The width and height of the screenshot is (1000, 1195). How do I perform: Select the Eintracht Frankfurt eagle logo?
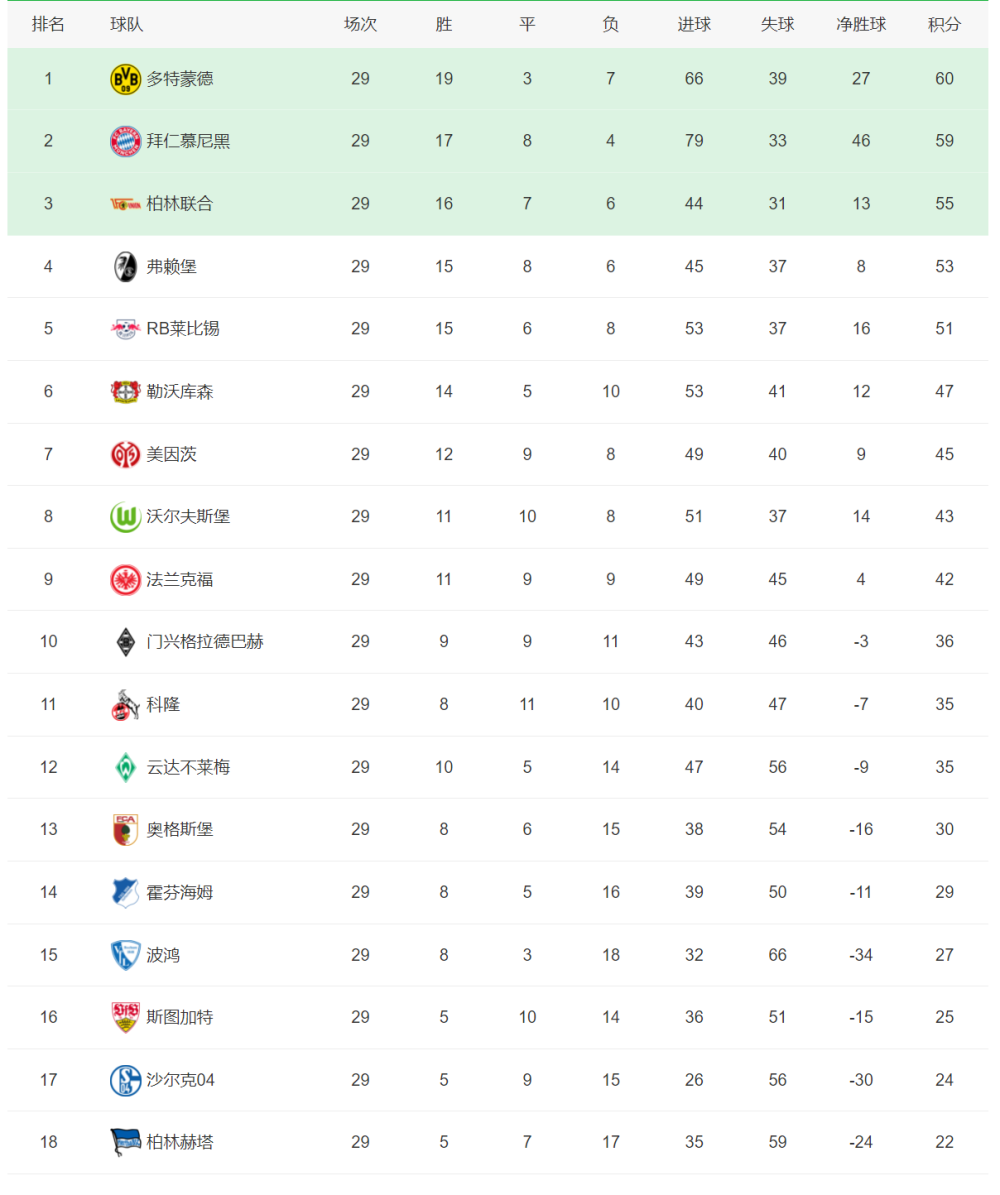(125, 580)
